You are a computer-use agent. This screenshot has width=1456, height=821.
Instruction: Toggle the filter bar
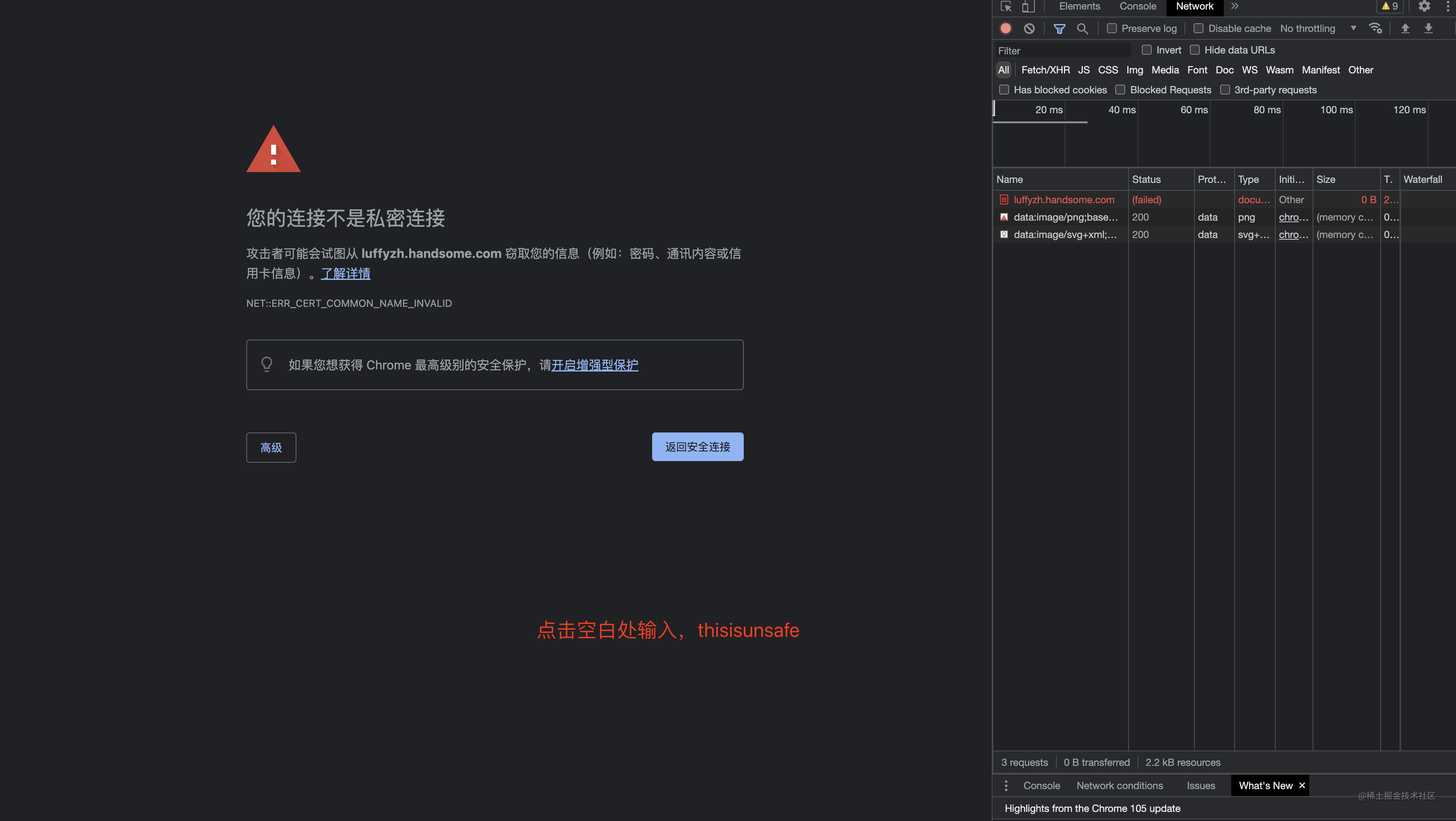(1060, 28)
